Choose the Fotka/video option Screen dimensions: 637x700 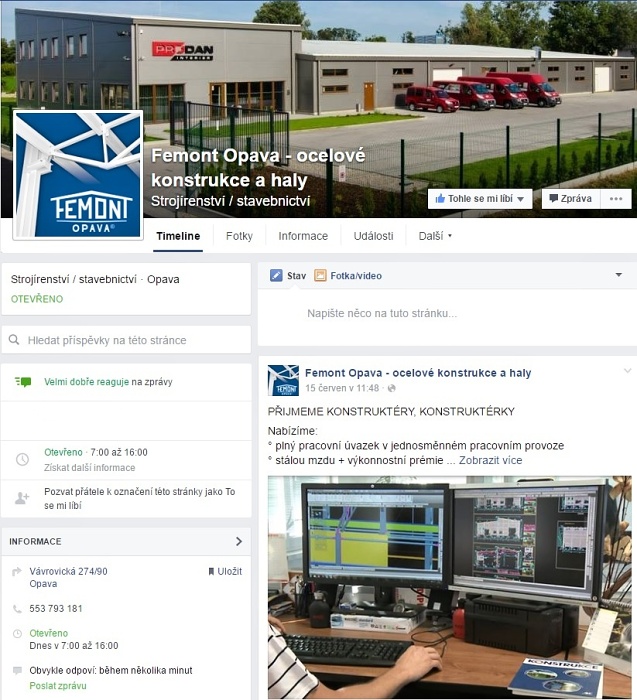click(347, 275)
